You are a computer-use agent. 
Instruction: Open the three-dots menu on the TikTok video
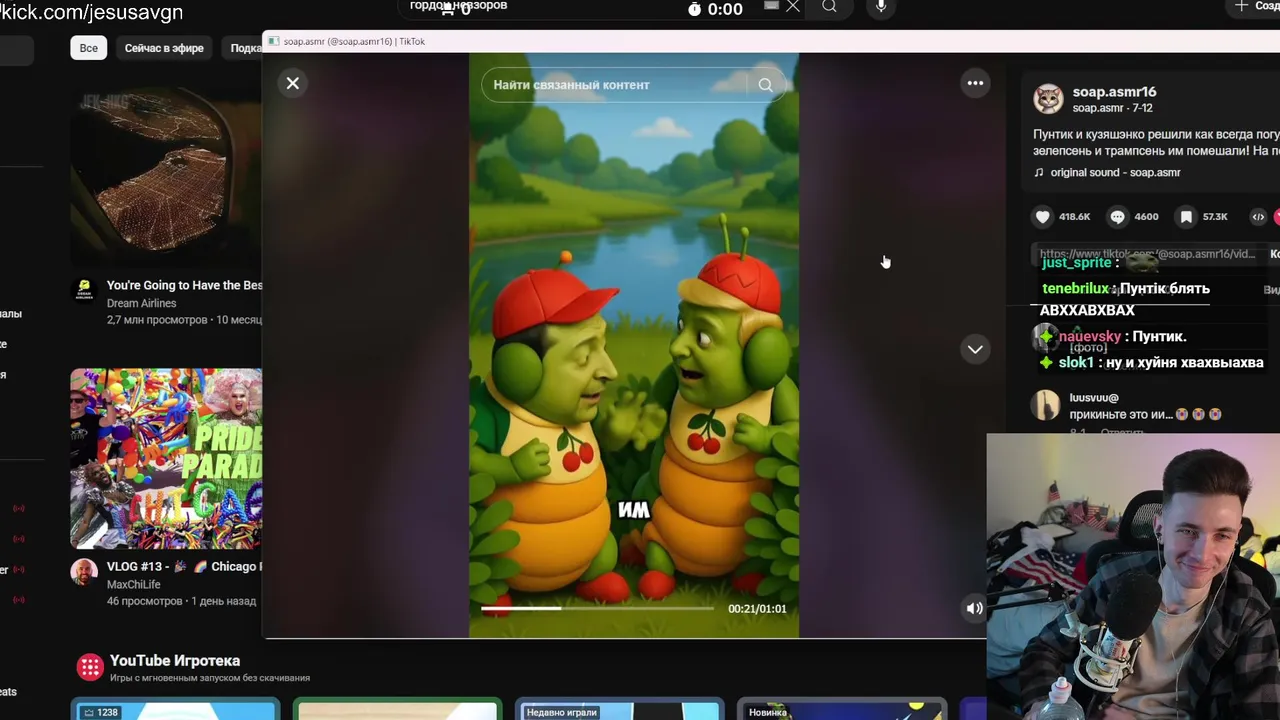975,83
